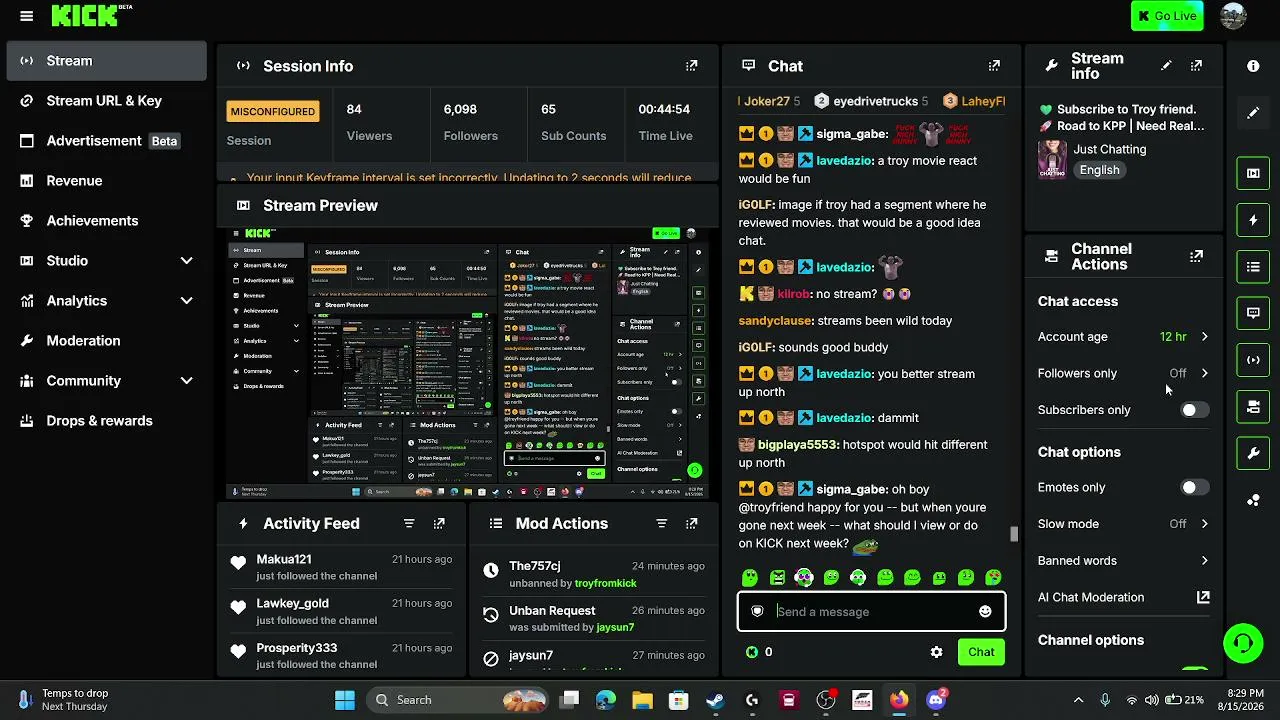Toggle Stream Preview widget in right rail
This screenshot has height=720, width=1280.
[x=1253, y=173]
